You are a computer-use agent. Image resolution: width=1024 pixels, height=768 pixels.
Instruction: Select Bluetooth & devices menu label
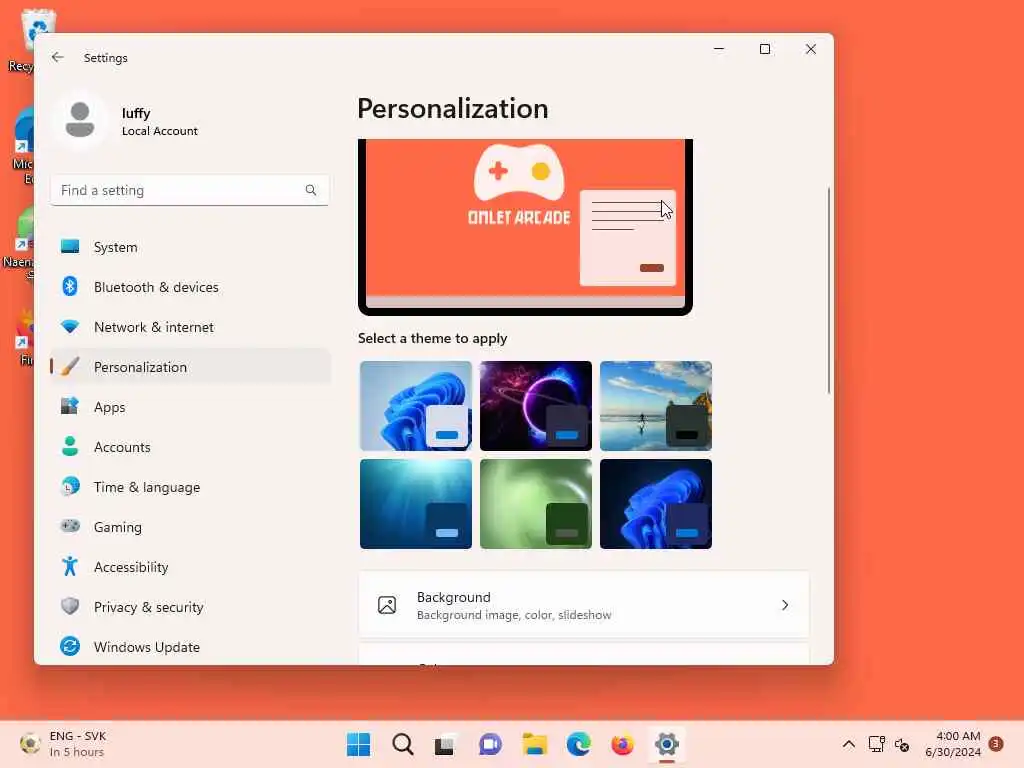(156, 287)
